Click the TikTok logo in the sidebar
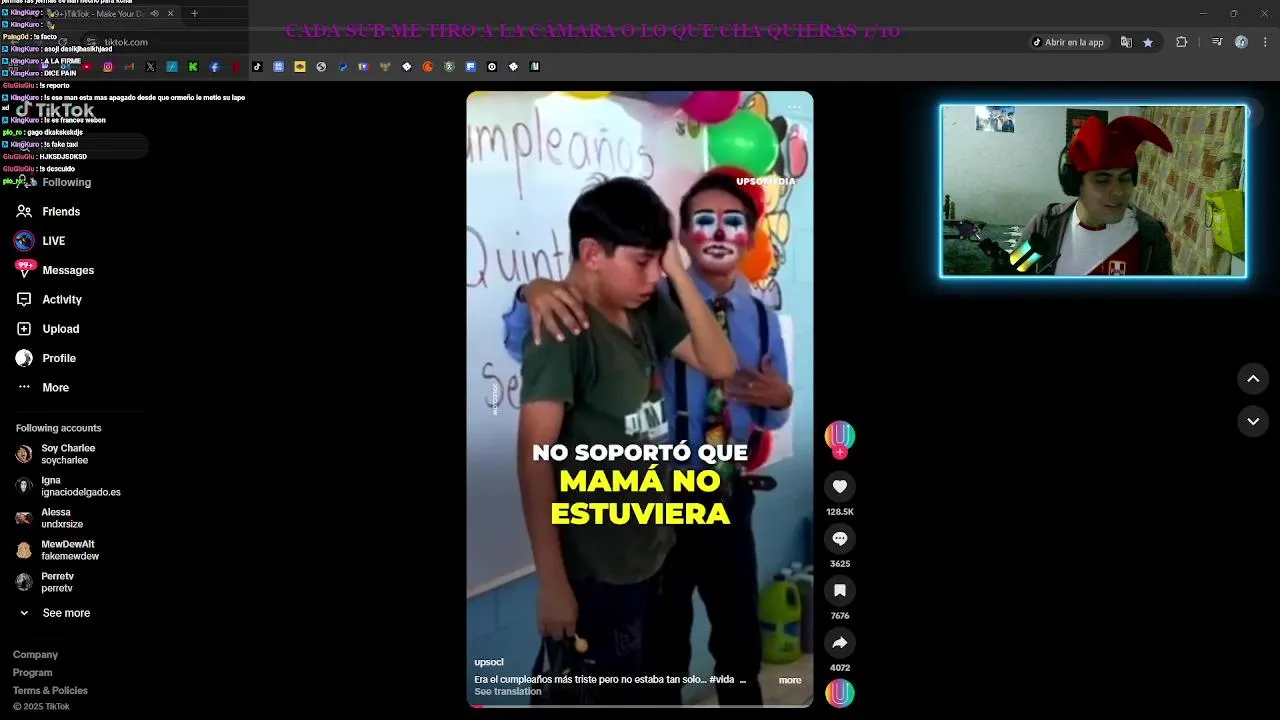1280x720 pixels. pyautogui.click(x=56, y=111)
